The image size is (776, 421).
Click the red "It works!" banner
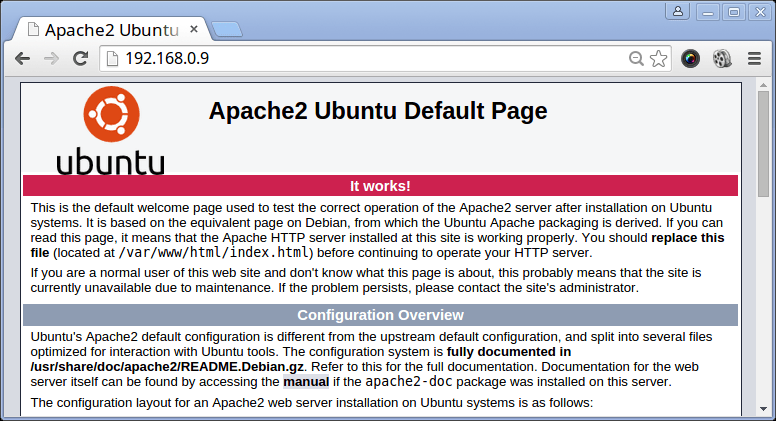click(380, 186)
